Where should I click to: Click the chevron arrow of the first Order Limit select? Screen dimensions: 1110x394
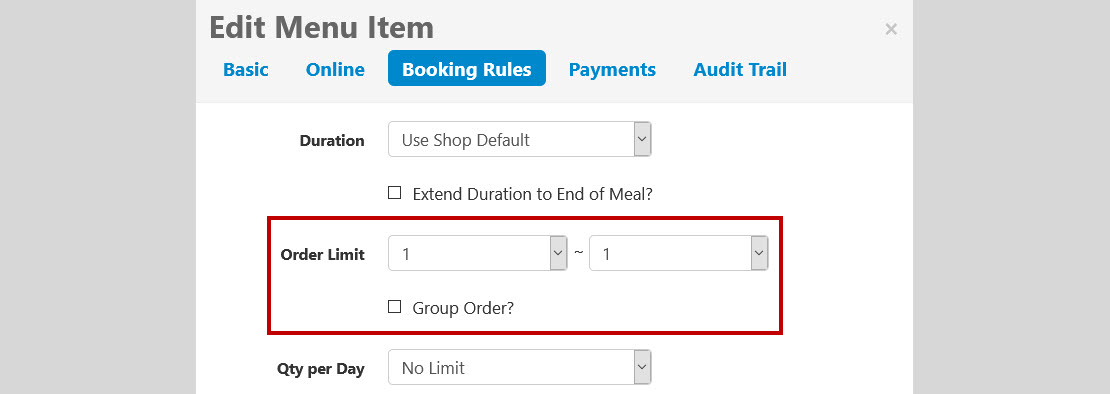559,253
